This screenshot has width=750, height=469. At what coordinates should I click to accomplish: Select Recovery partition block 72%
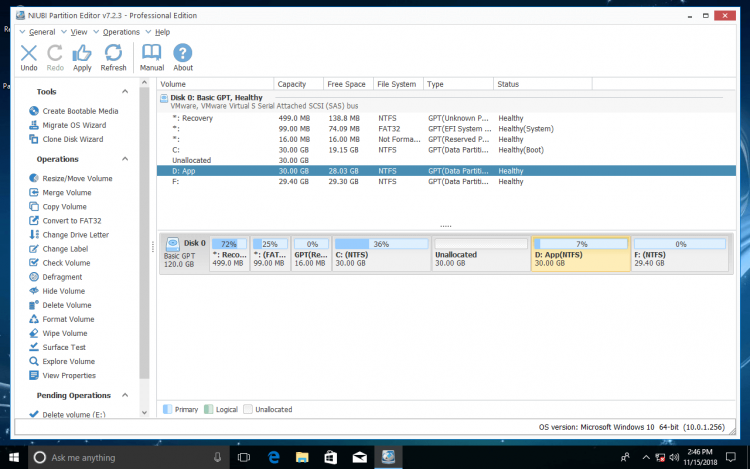pyautogui.click(x=230, y=254)
